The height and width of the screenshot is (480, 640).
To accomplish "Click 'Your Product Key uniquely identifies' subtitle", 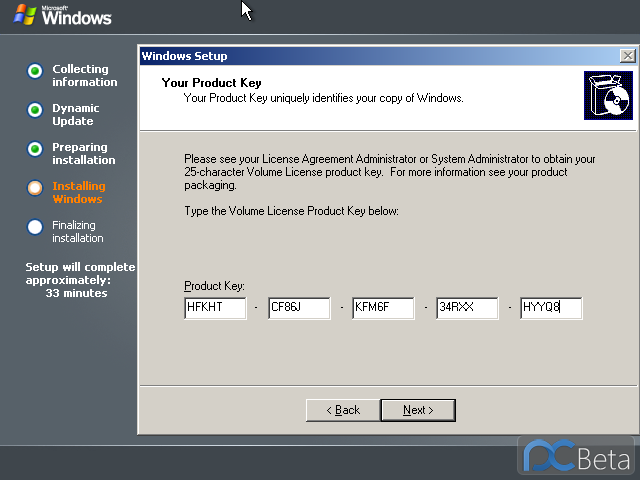I will tap(324, 98).
